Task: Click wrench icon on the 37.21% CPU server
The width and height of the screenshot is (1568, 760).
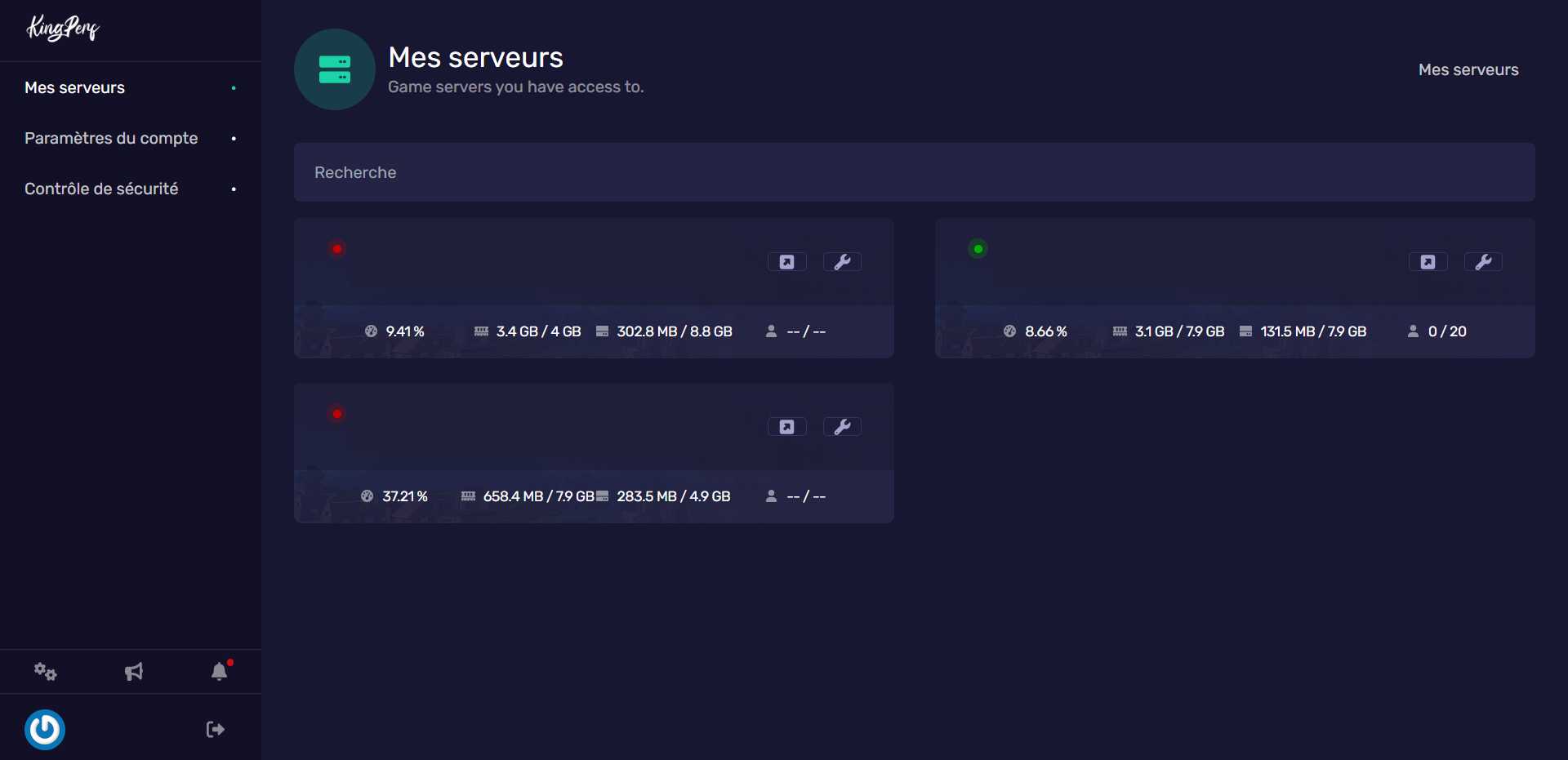Action: (842, 427)
